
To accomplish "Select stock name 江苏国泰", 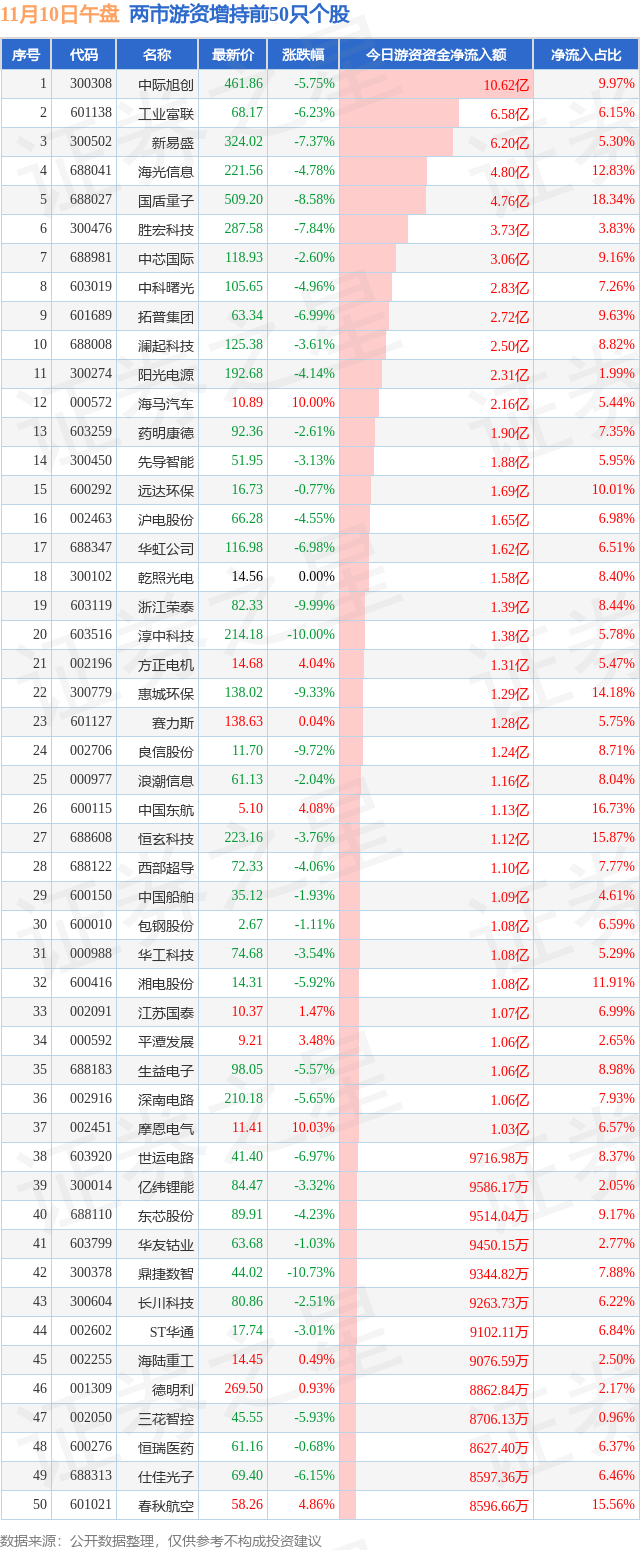I will point(167,1013).
